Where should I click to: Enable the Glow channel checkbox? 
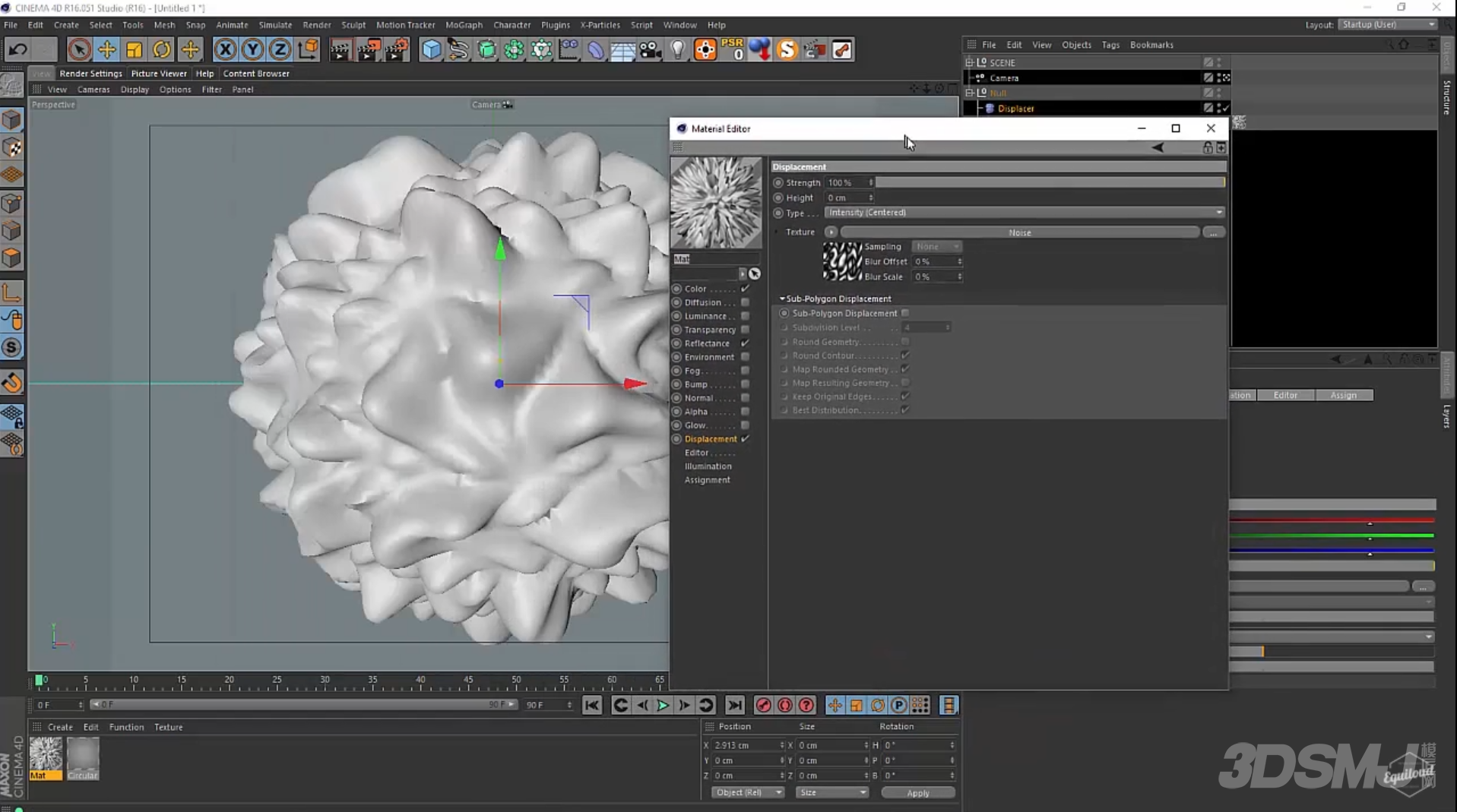point(745,425)
